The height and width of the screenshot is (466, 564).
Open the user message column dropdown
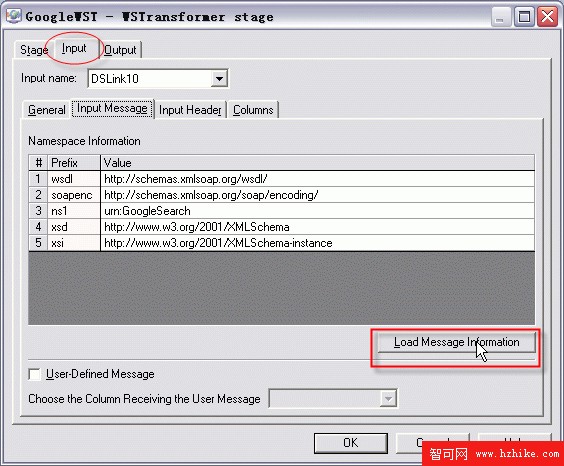388,398
